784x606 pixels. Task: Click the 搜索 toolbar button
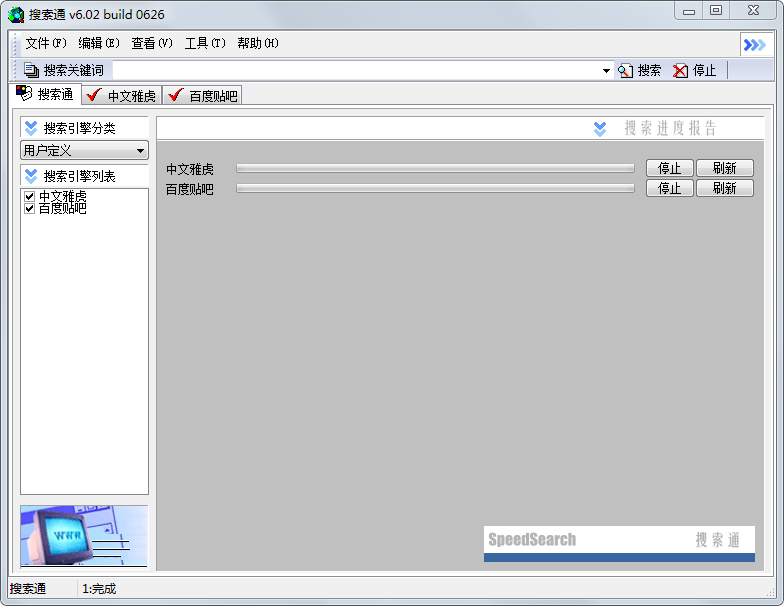(640, 70)
